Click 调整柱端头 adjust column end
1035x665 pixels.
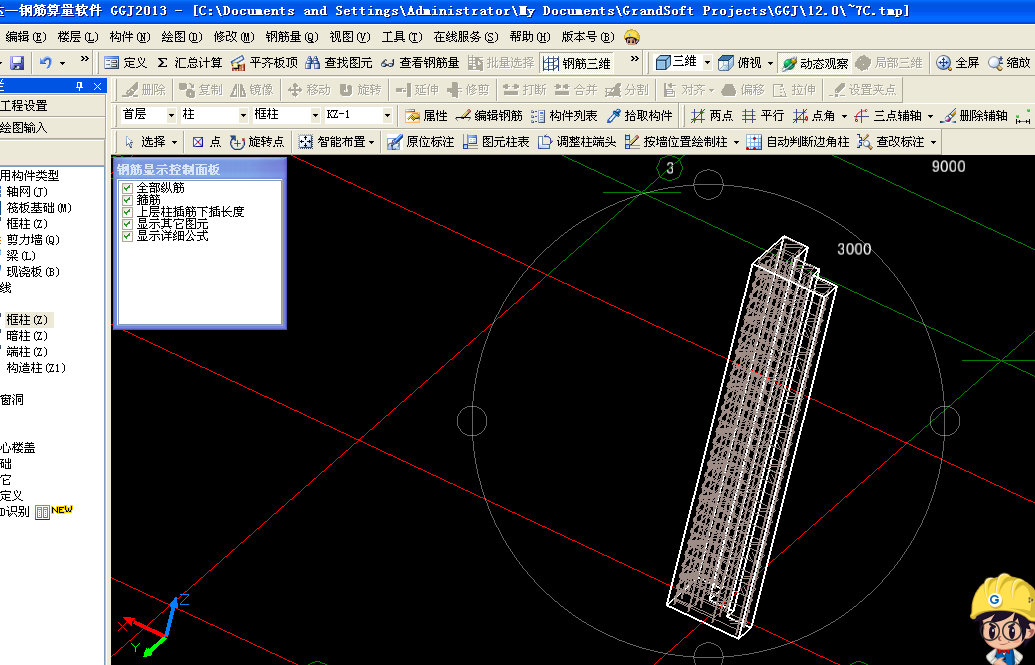[x=577, y=142]
